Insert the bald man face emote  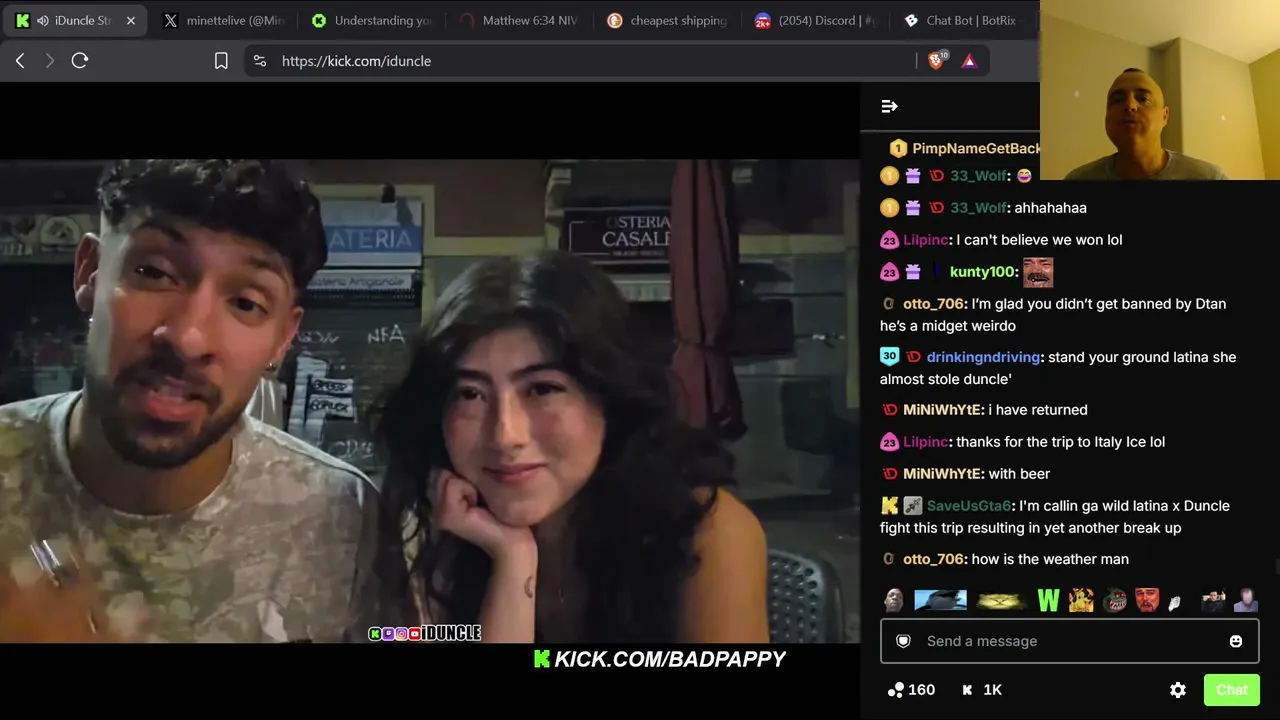pos(893,600)
